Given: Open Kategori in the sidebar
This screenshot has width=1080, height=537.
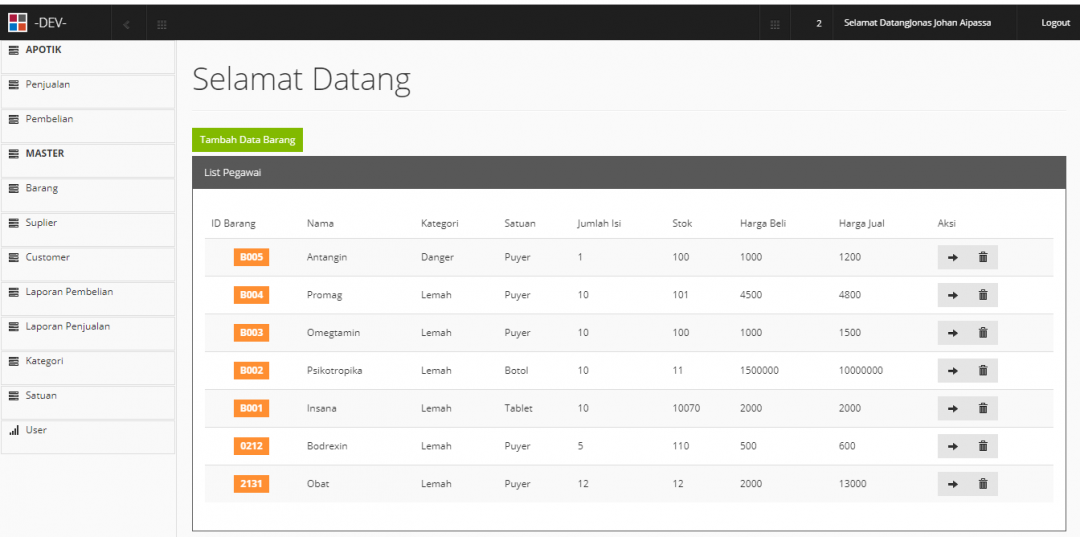Looking at the screenshot, I should 88,368.
